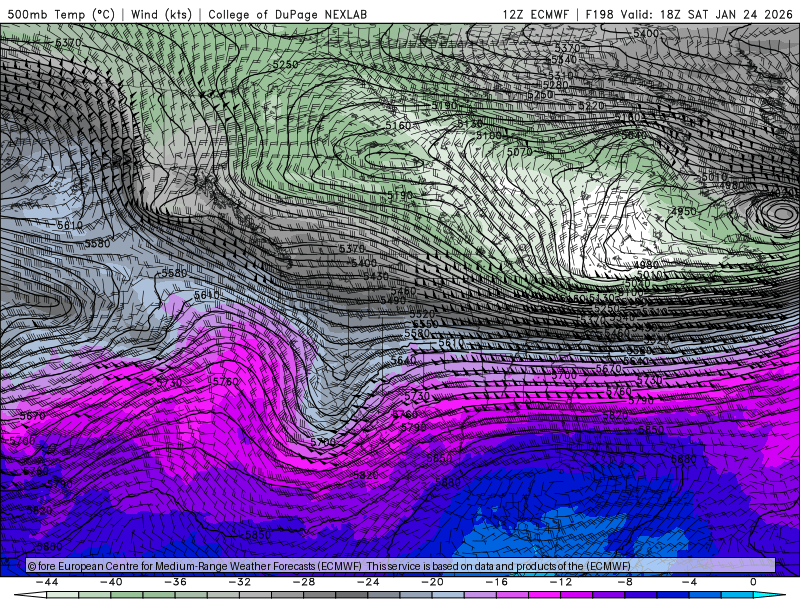
Task: Click the −44 label on color scale
Action: [x=47, y=582]
